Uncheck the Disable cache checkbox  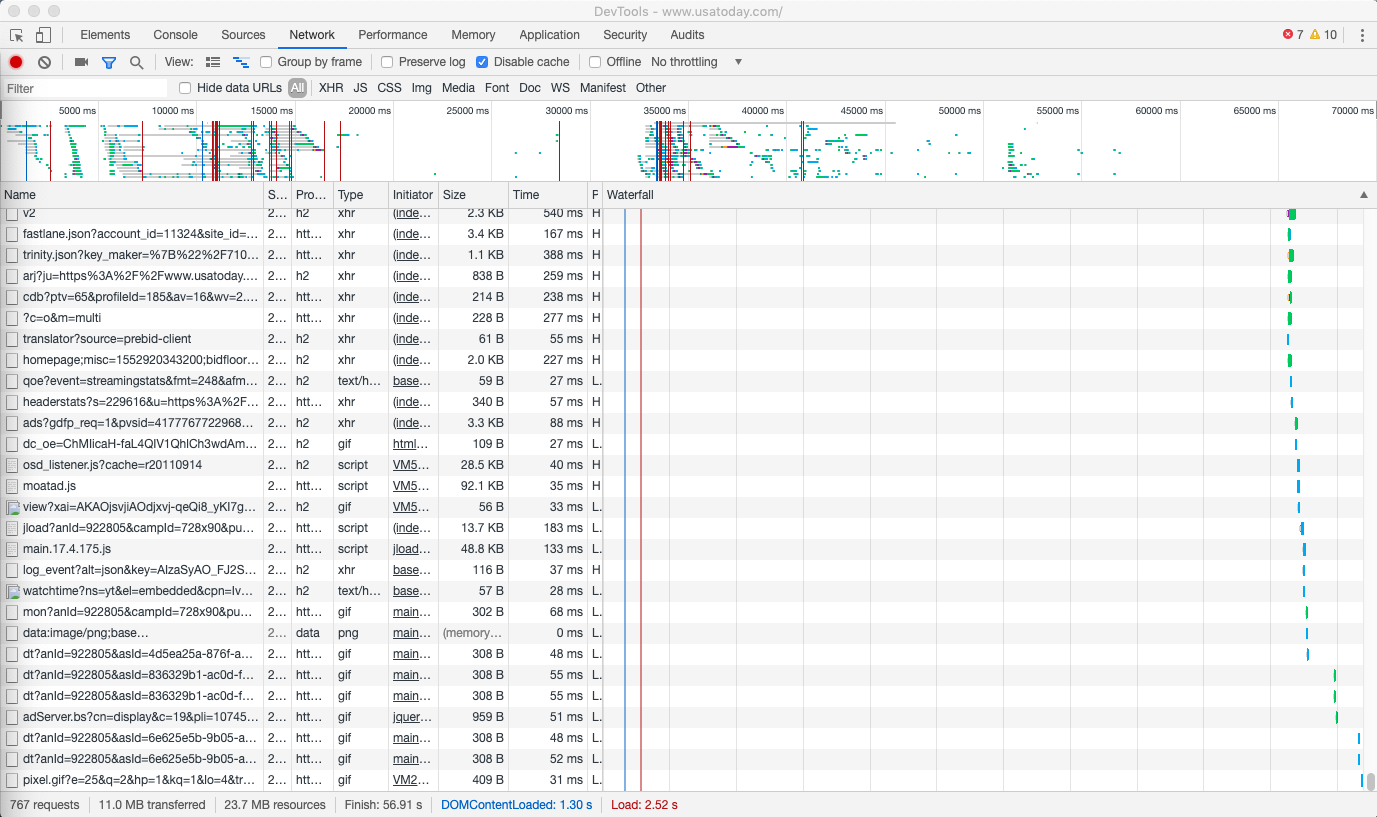[482, 62]
